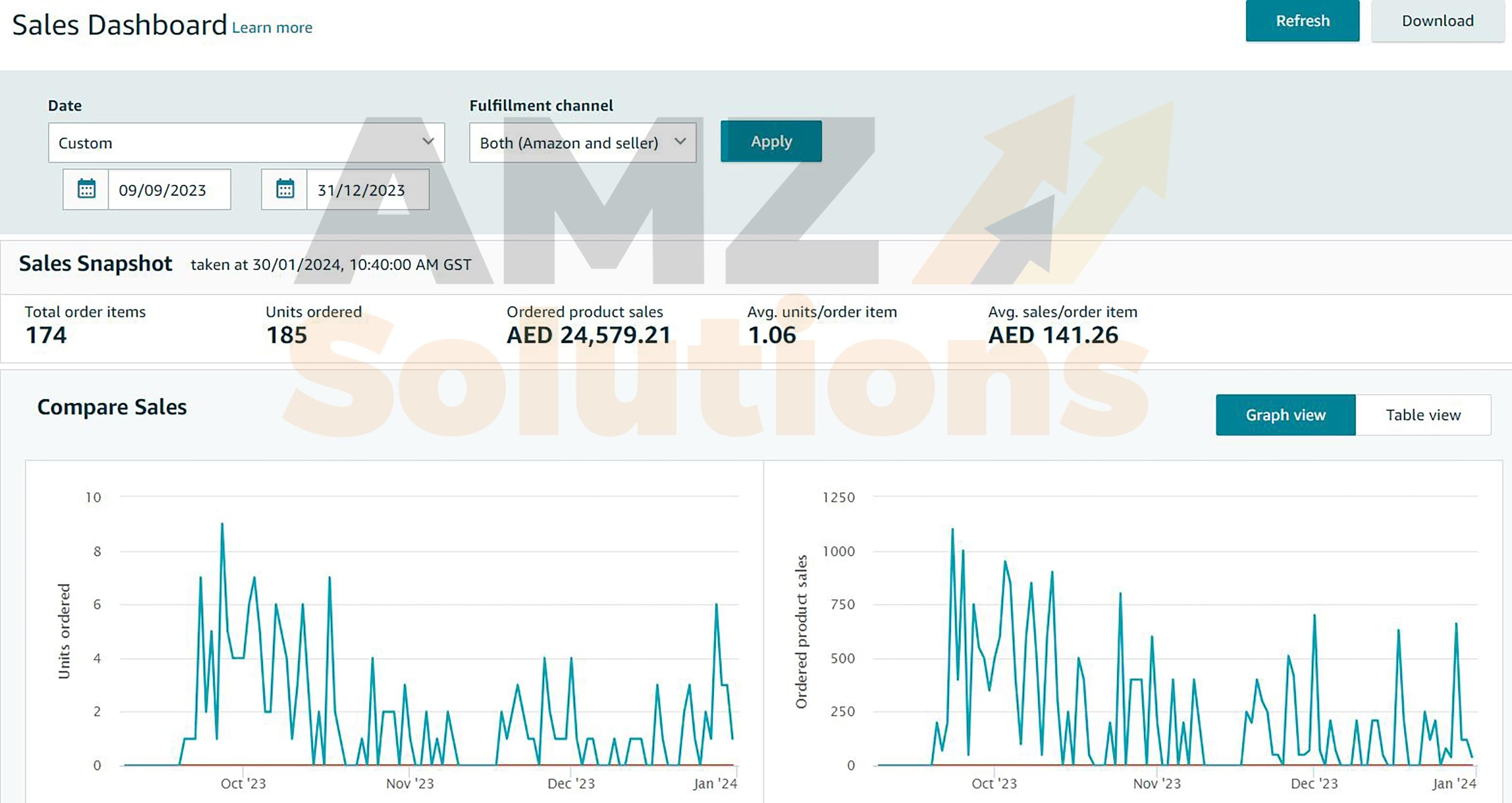This screenshot has width=1512, height=803.
Task: Click the Avg. sales/order item amount
Action: click(1053, 335)
